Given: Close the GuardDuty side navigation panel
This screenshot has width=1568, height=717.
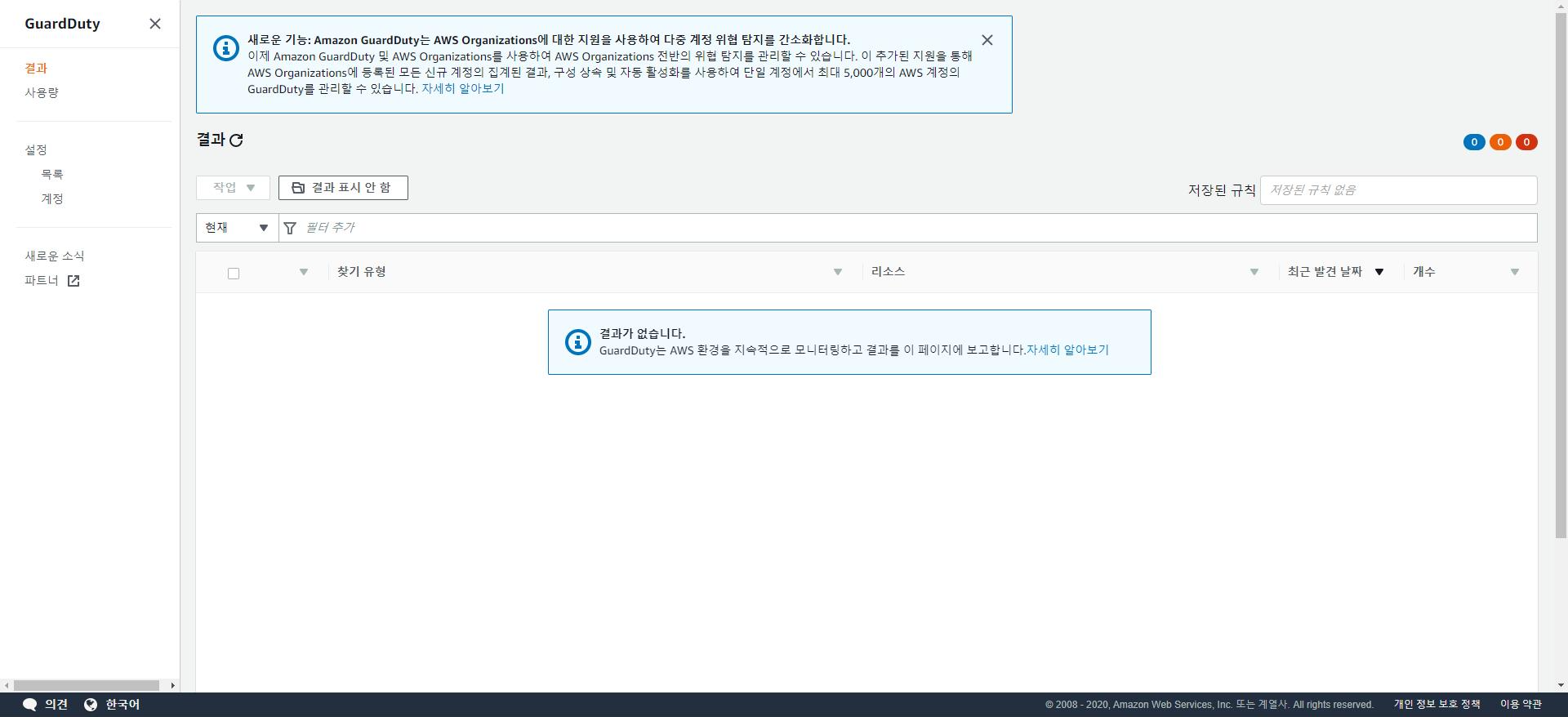Looking at the screenshot, I should pyautogui.click(x=155, y=24).
